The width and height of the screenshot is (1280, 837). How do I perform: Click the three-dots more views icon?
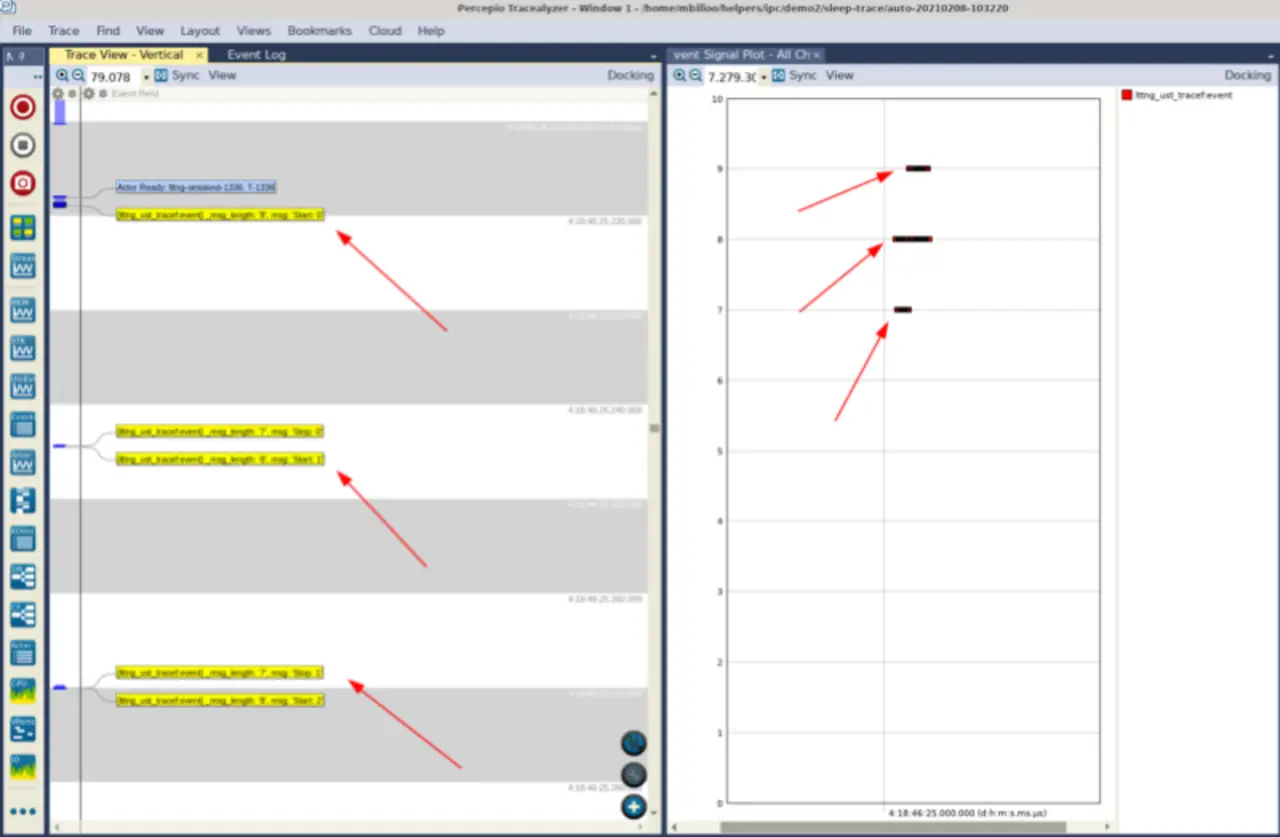point(23,811)
